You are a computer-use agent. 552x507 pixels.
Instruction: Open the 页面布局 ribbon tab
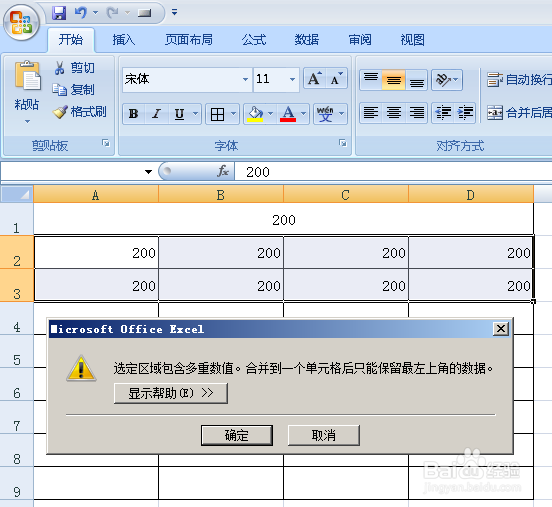coord(189,40)
